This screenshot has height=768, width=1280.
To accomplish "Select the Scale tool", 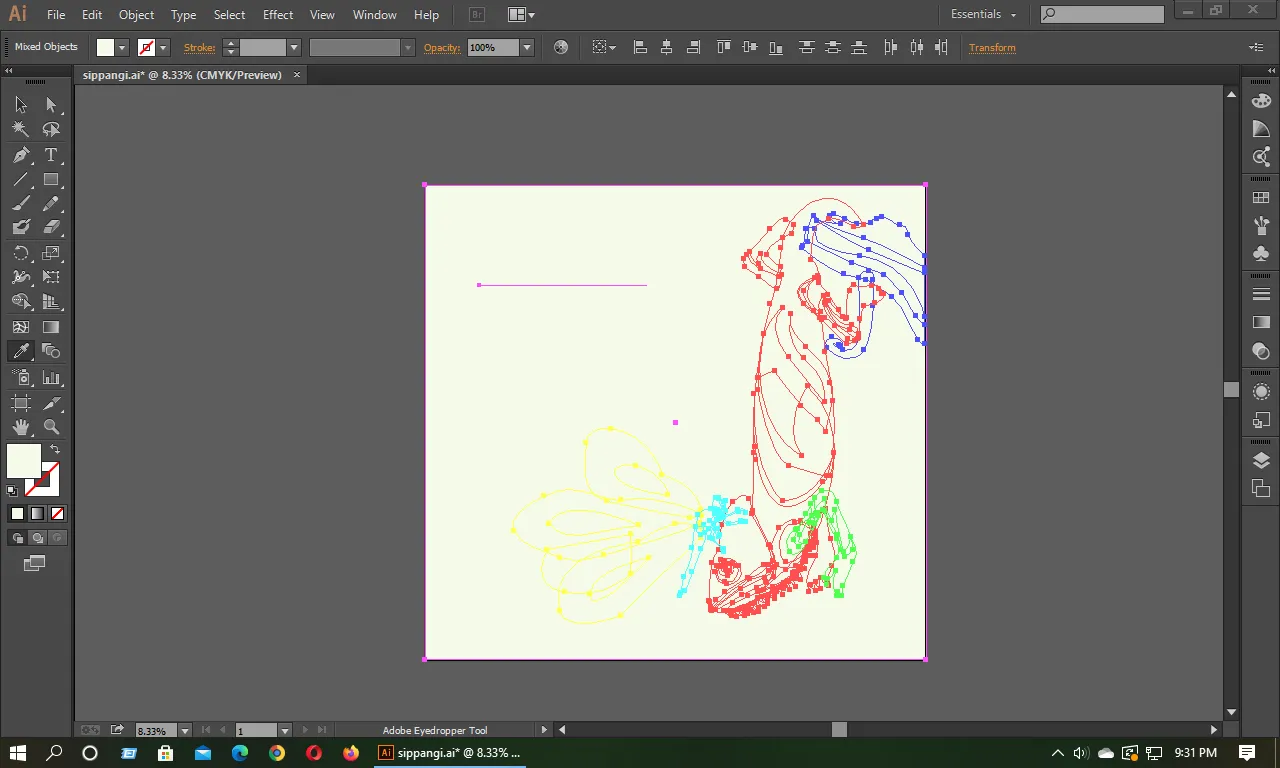I will 51,253.
